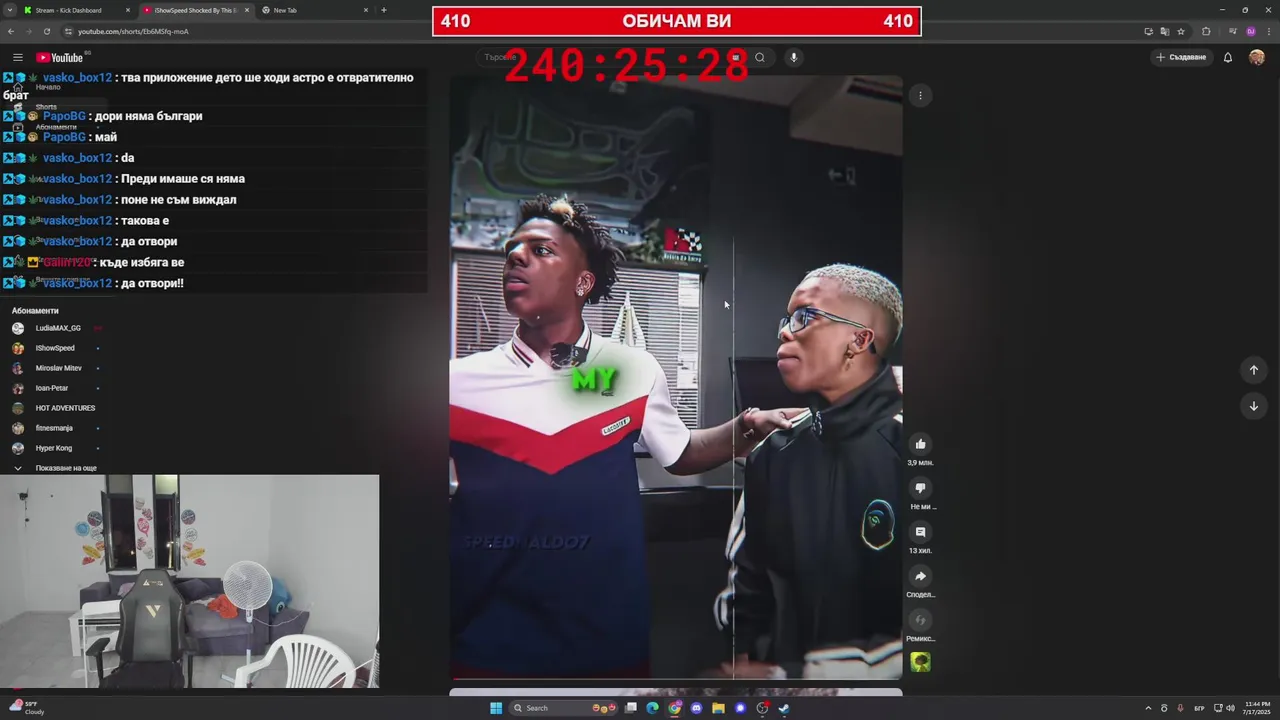Image resolution: width=1280 pixels, height=720 pixels.
Task: Open site information icon in address bar
Action: [69, 31]
